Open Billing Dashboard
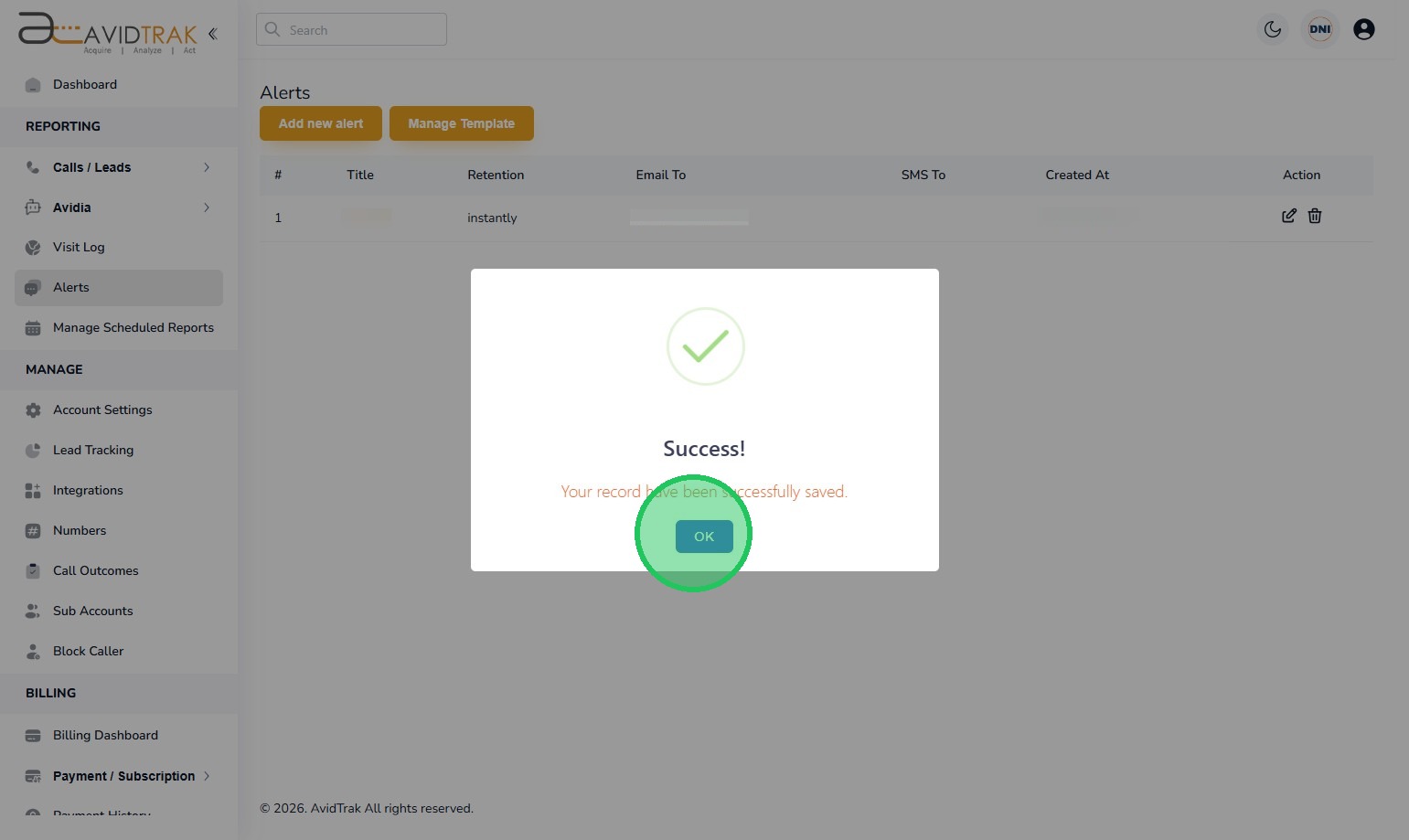1409x840 pixels. click(x=106, y=735)
